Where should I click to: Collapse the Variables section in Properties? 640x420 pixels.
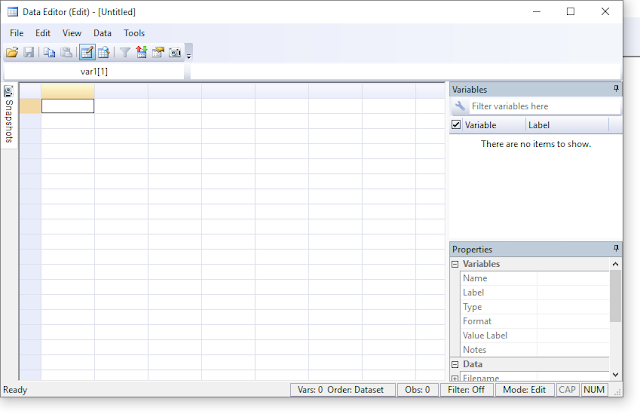pyautogui.click(x=455, y=264)
